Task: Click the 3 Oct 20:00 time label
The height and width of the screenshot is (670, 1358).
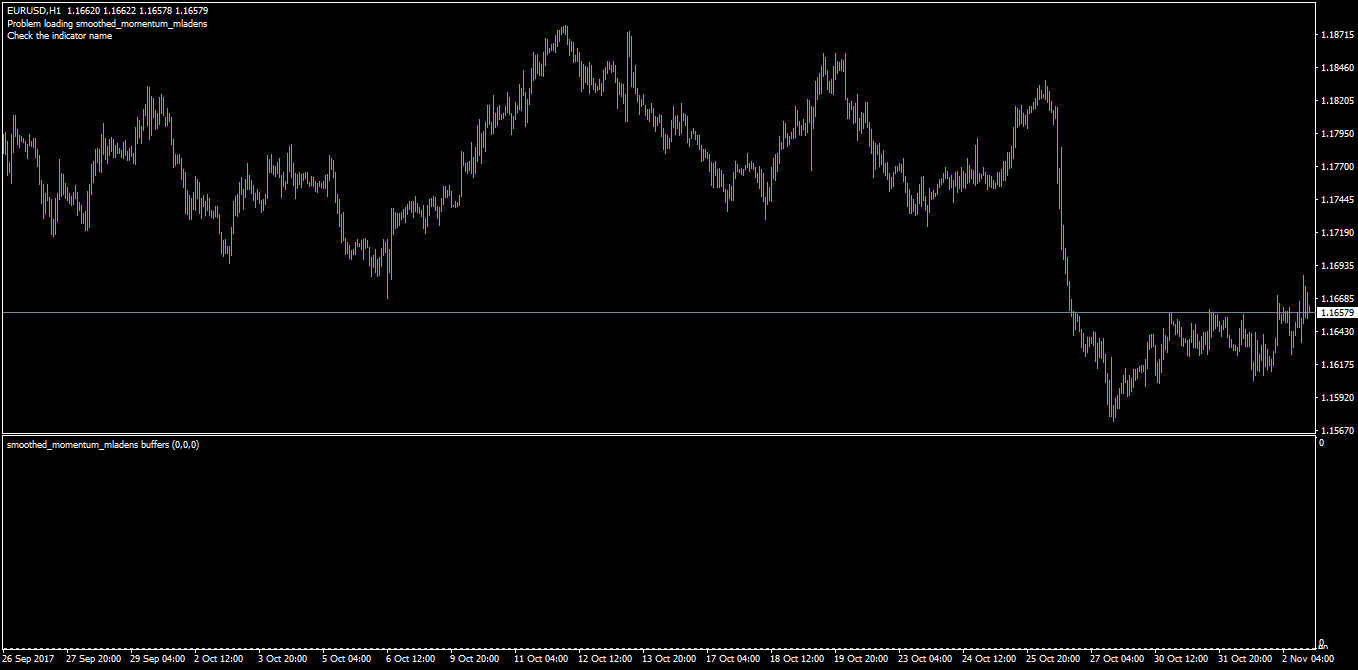Action: tap(283, 659)
